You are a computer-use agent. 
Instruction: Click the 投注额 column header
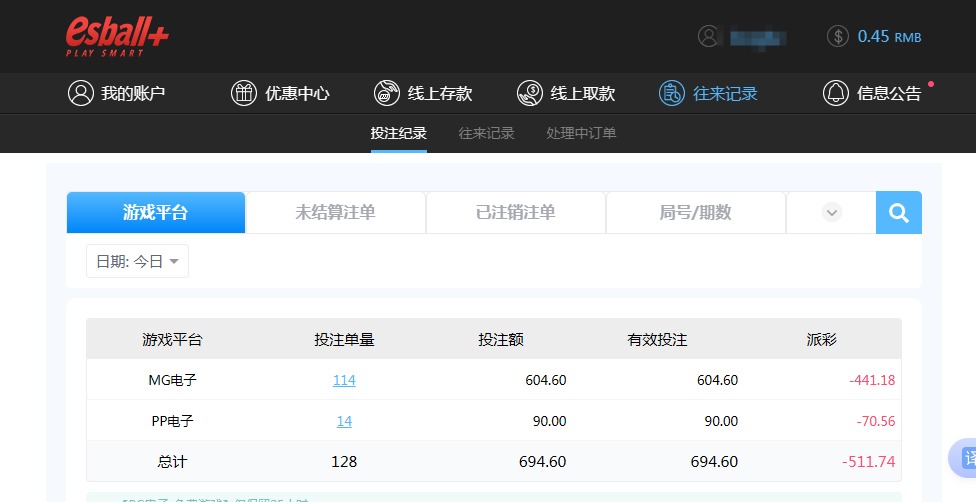click(x=501, y=339)
